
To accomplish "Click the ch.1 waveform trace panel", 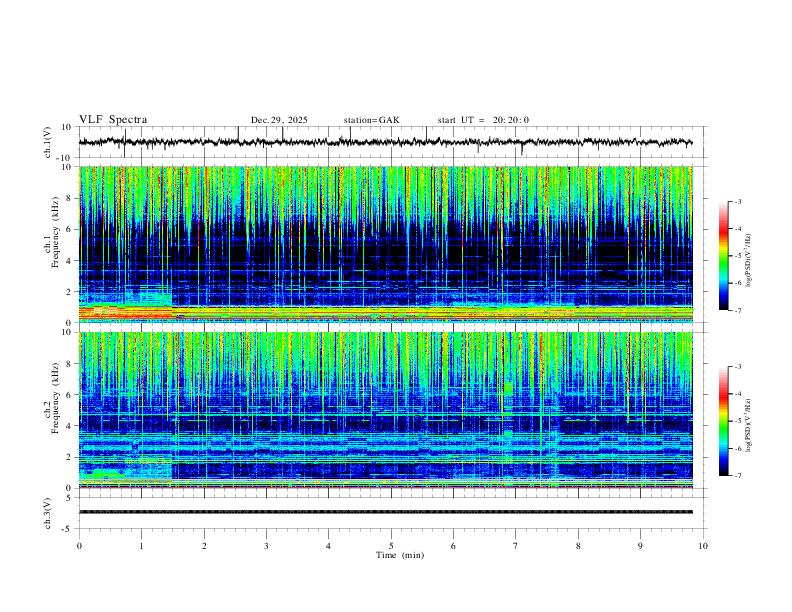I will click(x=393, y=142).
